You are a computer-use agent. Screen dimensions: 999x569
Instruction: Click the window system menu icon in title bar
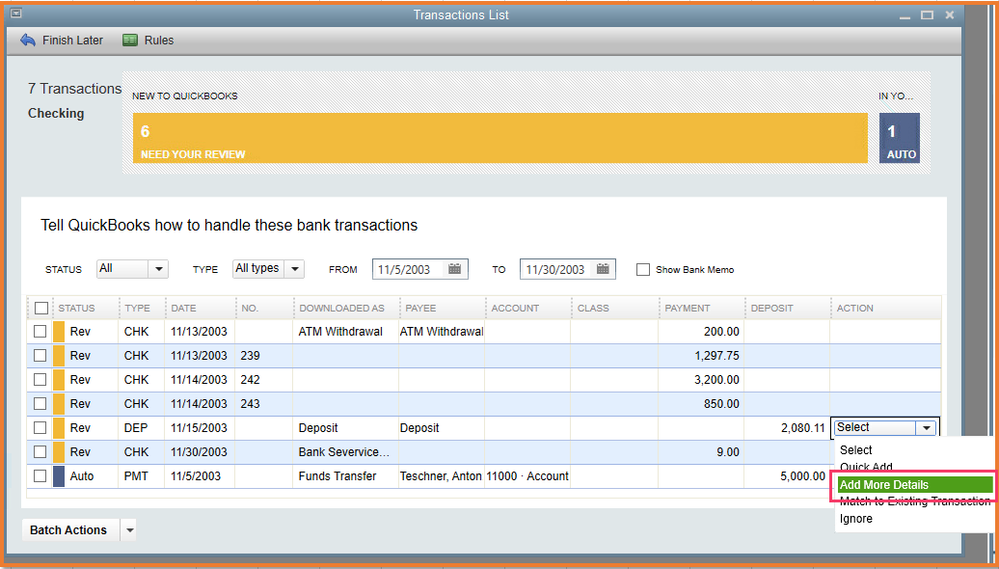(x=16, y=13)
